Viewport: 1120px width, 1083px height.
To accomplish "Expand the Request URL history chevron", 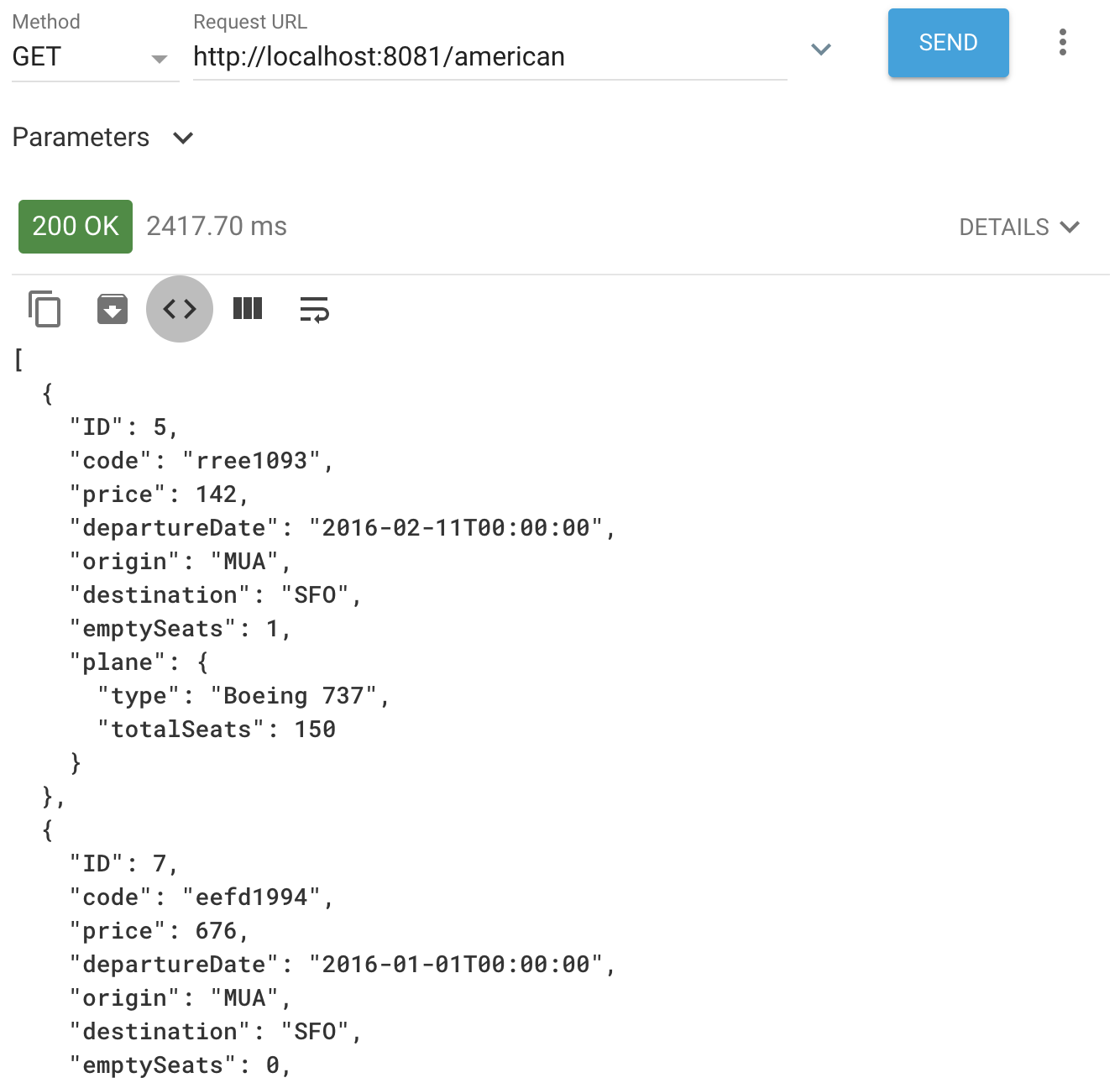I will coord(821,50).
